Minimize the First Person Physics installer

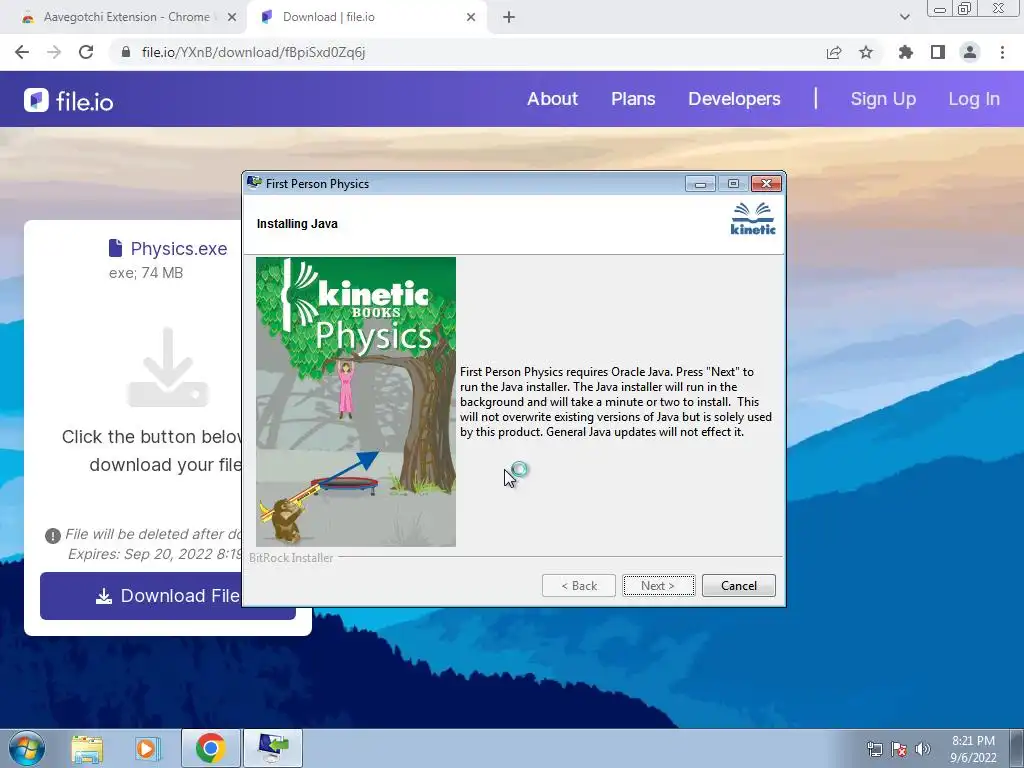pyautogui.click(x=700, y=184)
